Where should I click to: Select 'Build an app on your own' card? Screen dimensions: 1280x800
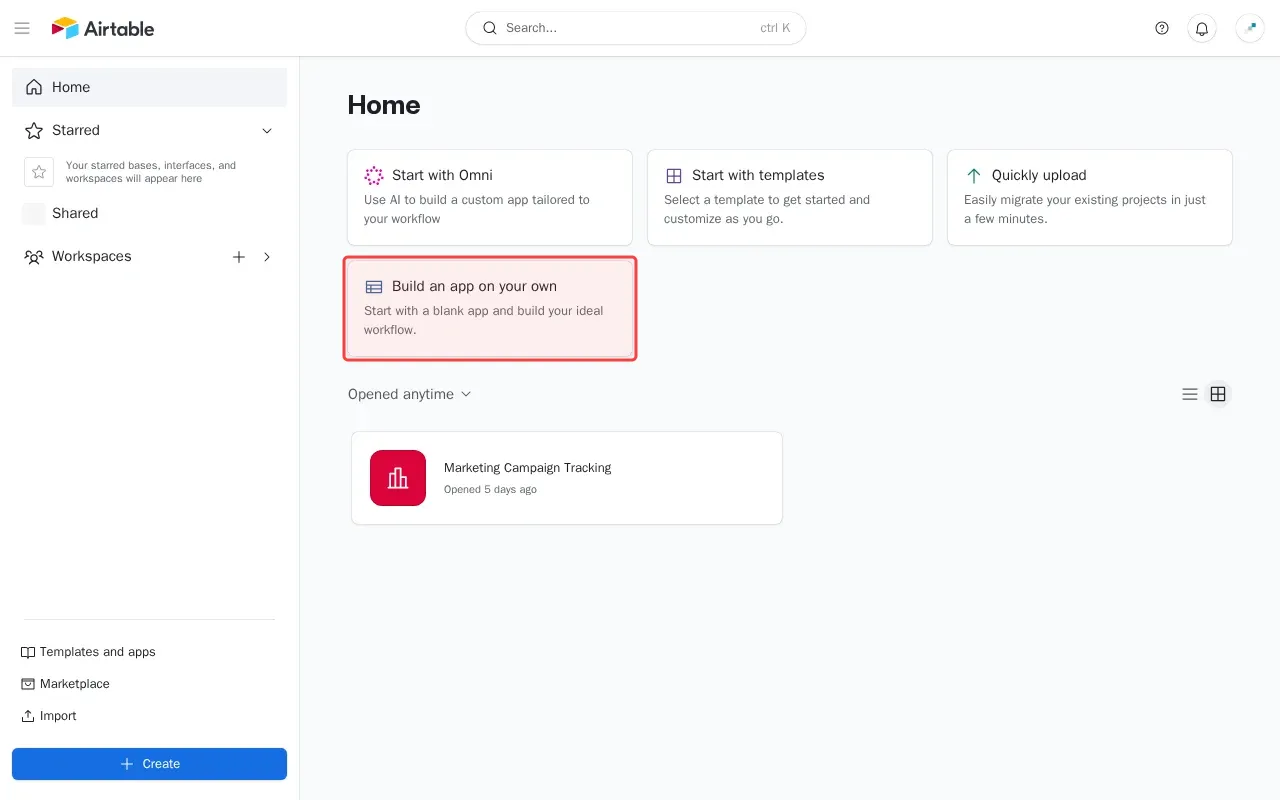490,307
